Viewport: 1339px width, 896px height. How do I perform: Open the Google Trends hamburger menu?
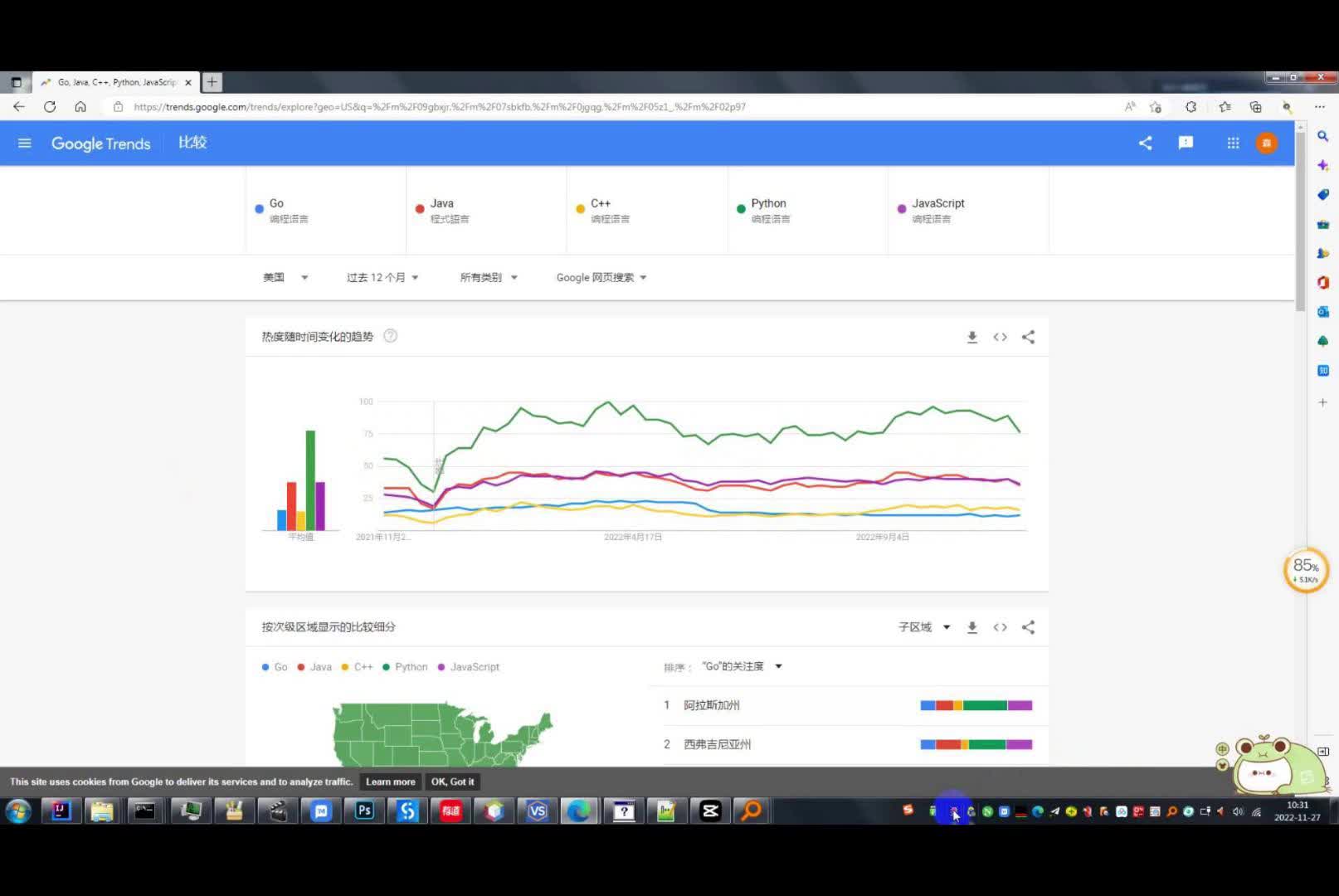coord(25,144)
